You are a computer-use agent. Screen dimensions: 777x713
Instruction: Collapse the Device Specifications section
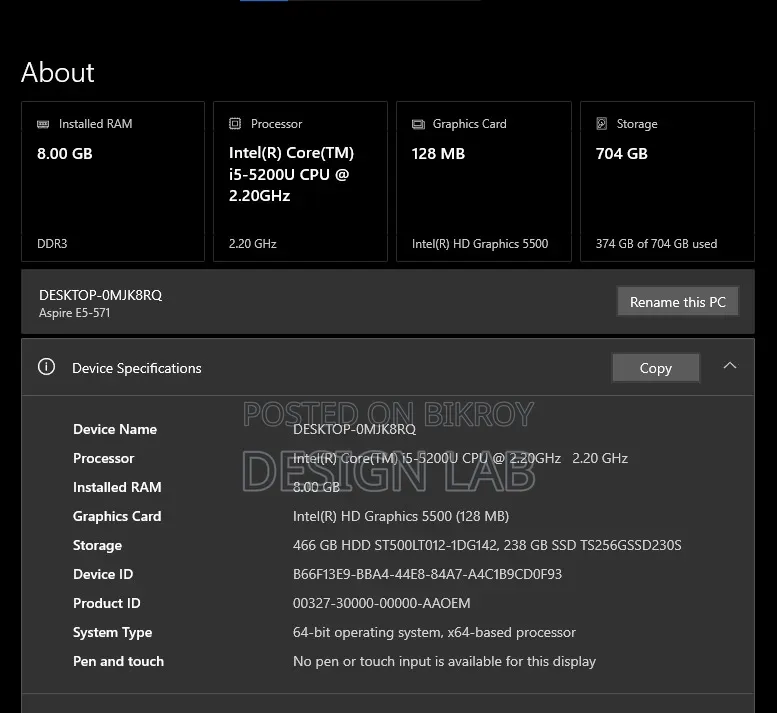729,366
